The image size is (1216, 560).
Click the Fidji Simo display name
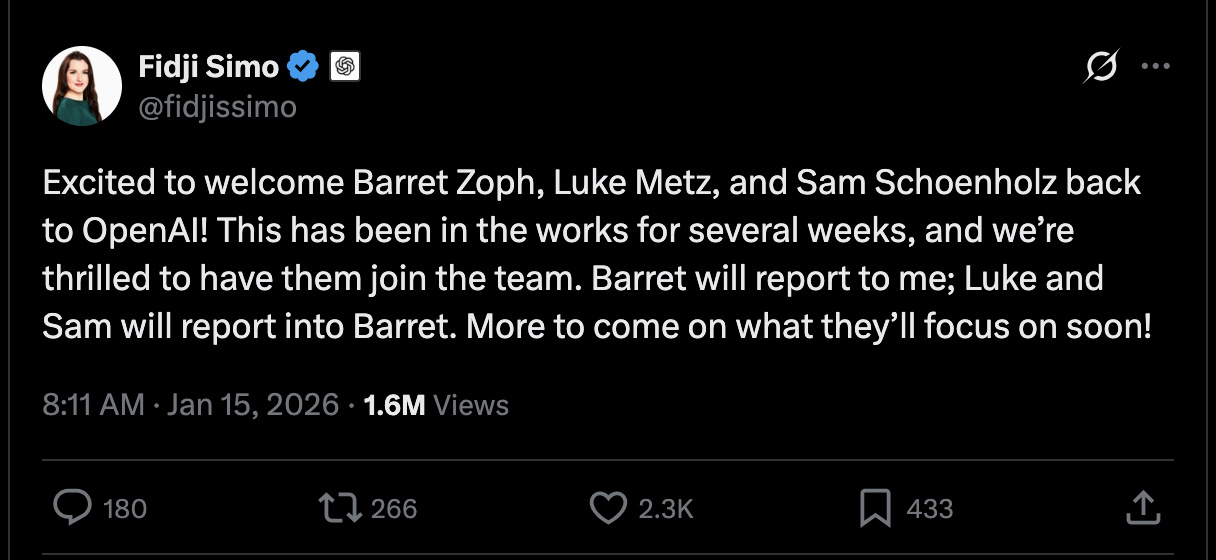tap(208, 68)
